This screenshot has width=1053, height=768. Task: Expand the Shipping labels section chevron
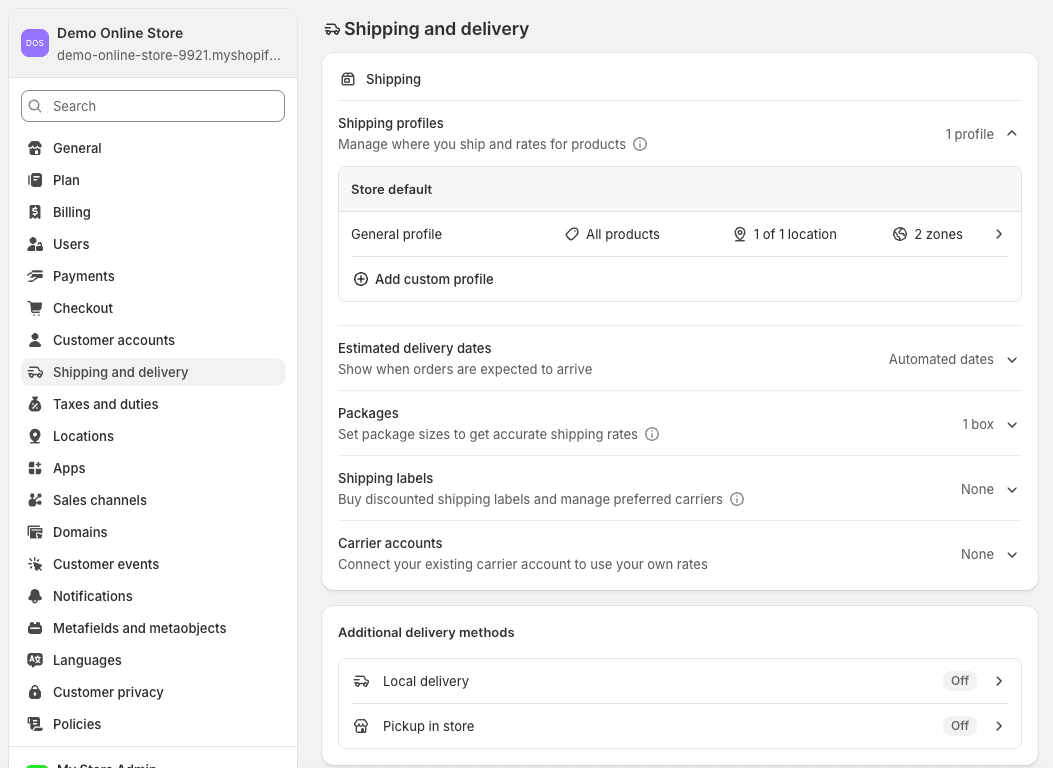[1012, 490]
